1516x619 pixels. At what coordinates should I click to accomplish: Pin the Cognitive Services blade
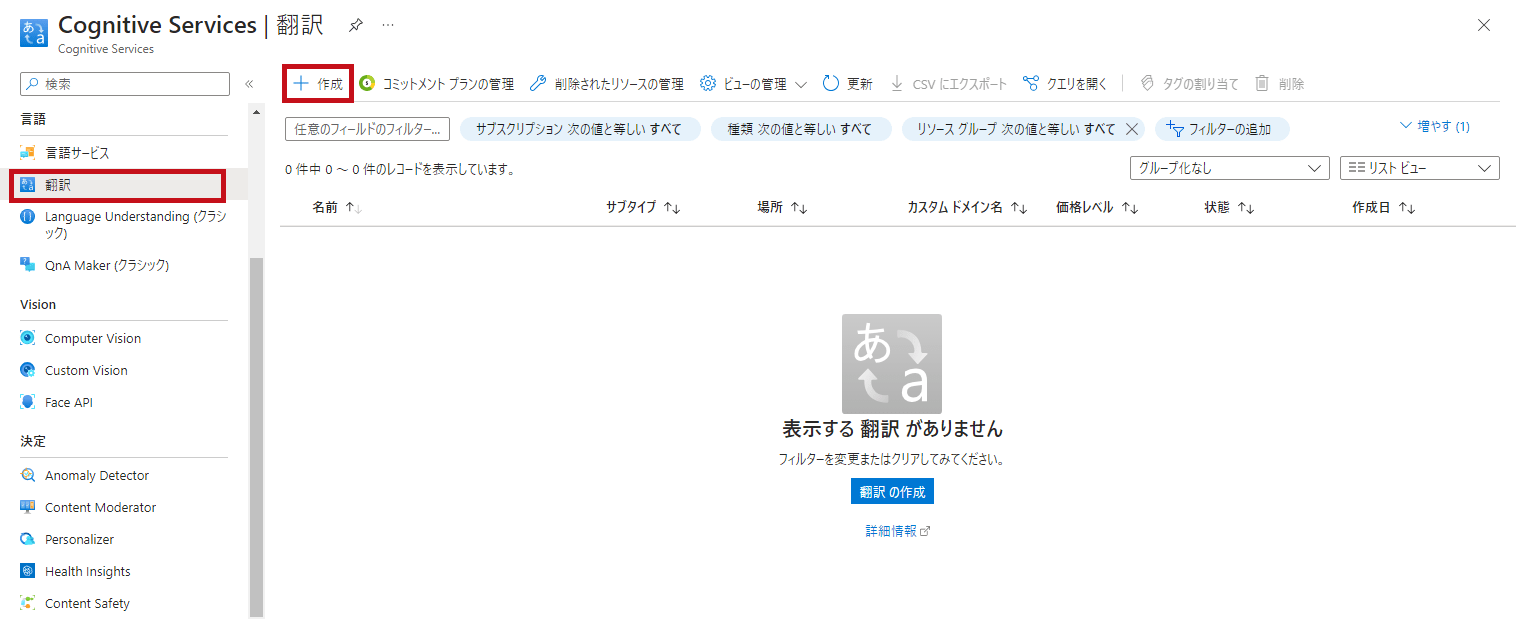coord(355,25)
